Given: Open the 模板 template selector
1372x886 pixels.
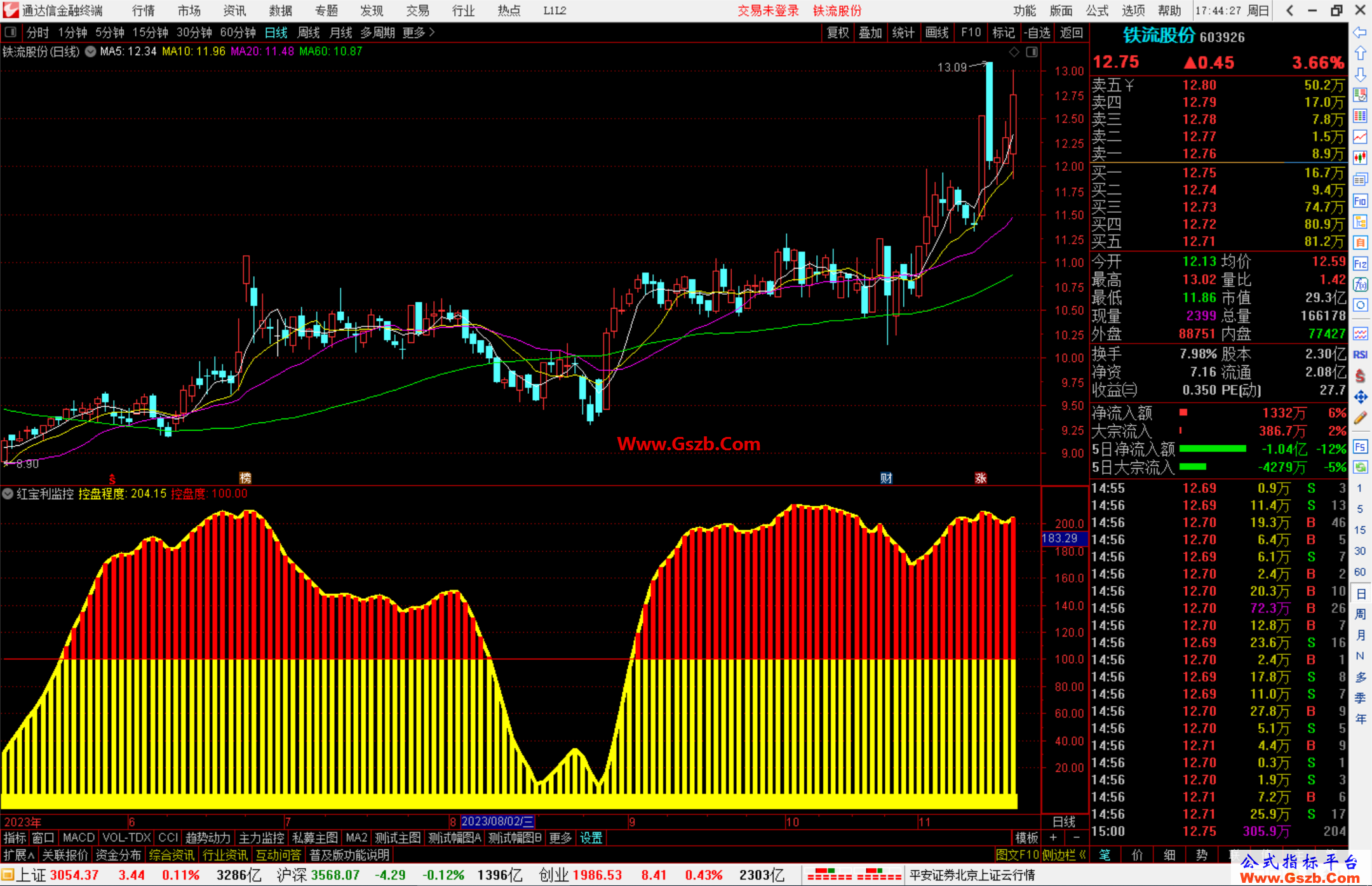Looking at the screenshot, I should [x=1026, y=838].
